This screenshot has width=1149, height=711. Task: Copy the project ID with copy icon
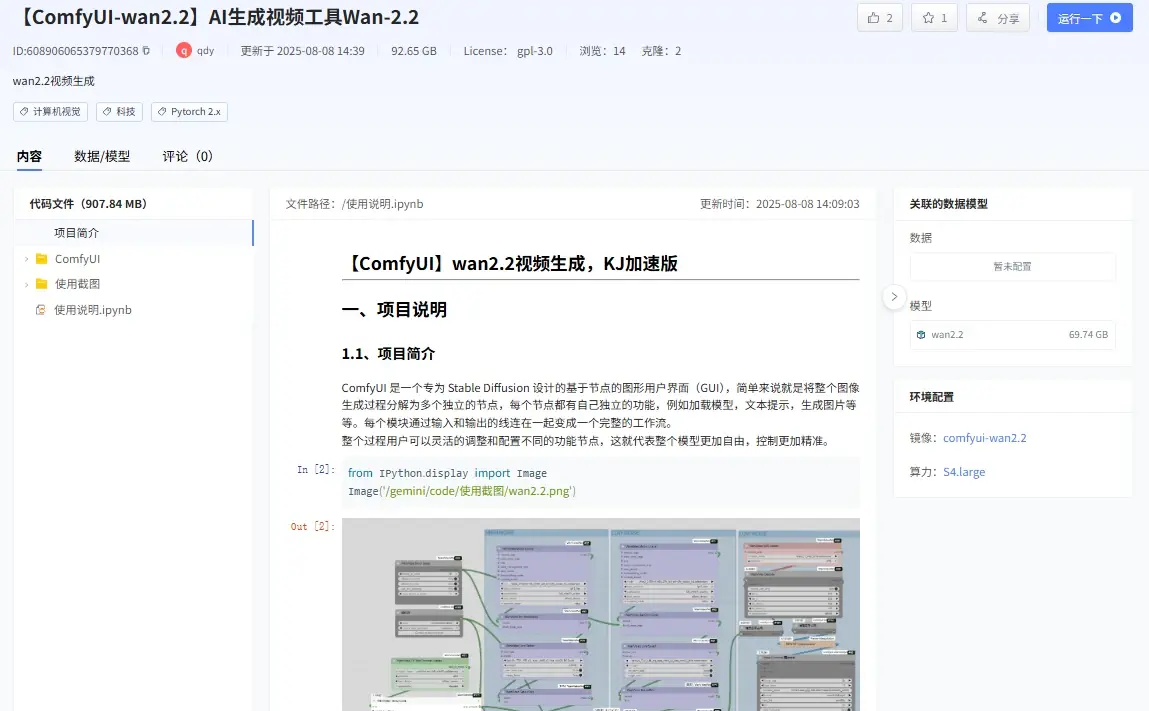point(146,51)
